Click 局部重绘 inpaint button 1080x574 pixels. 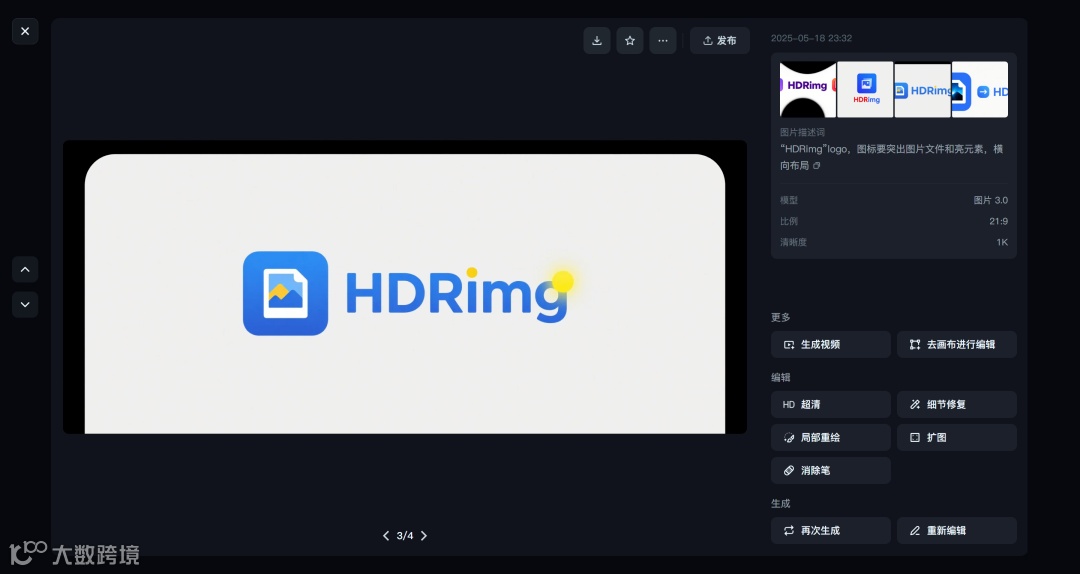coord(831,438)
